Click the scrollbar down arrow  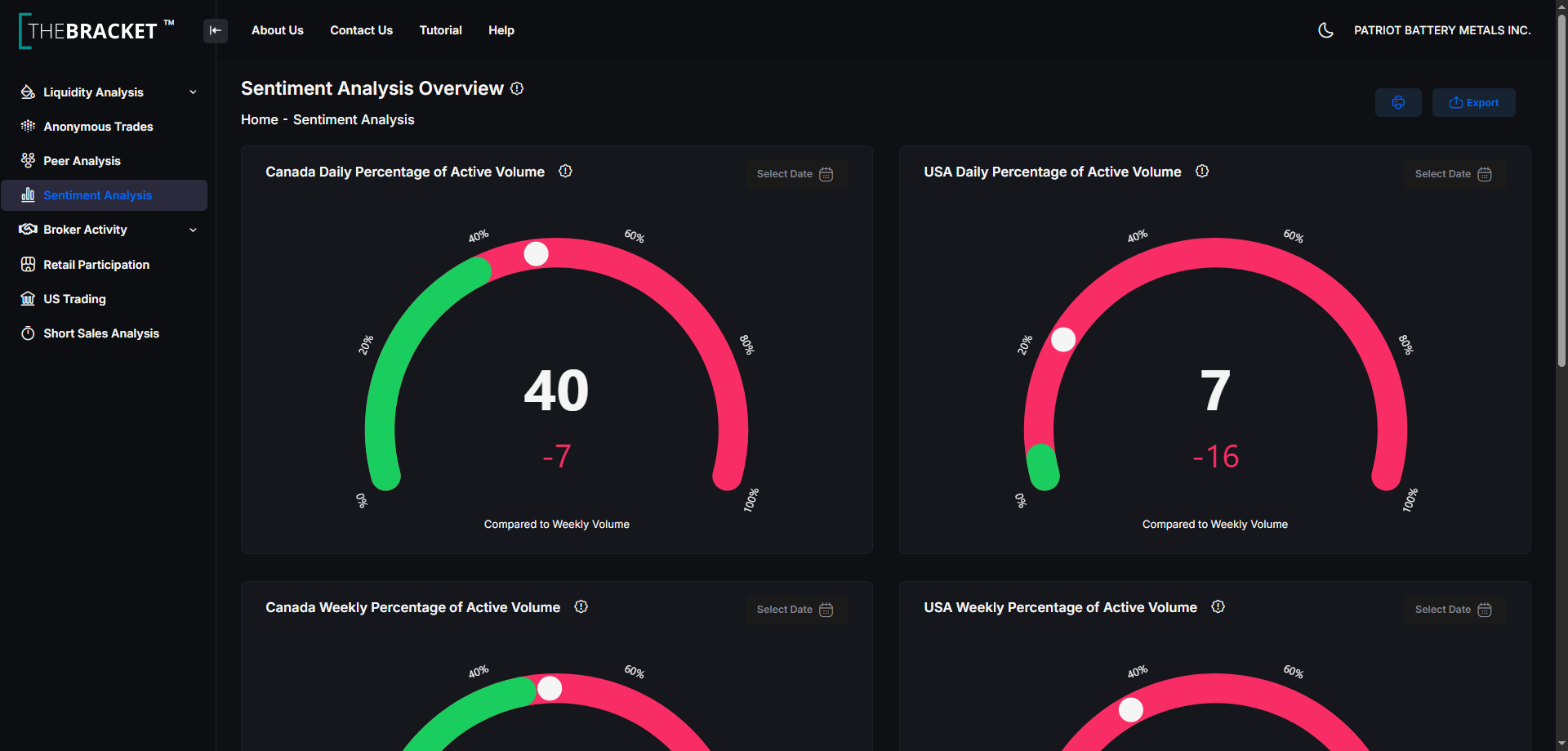[1561, 743]
